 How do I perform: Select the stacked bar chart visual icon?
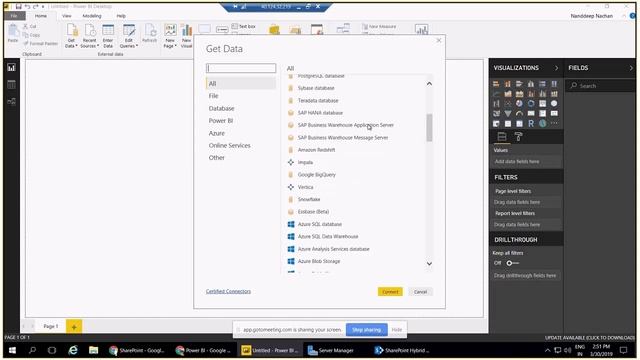pos(496,84)
